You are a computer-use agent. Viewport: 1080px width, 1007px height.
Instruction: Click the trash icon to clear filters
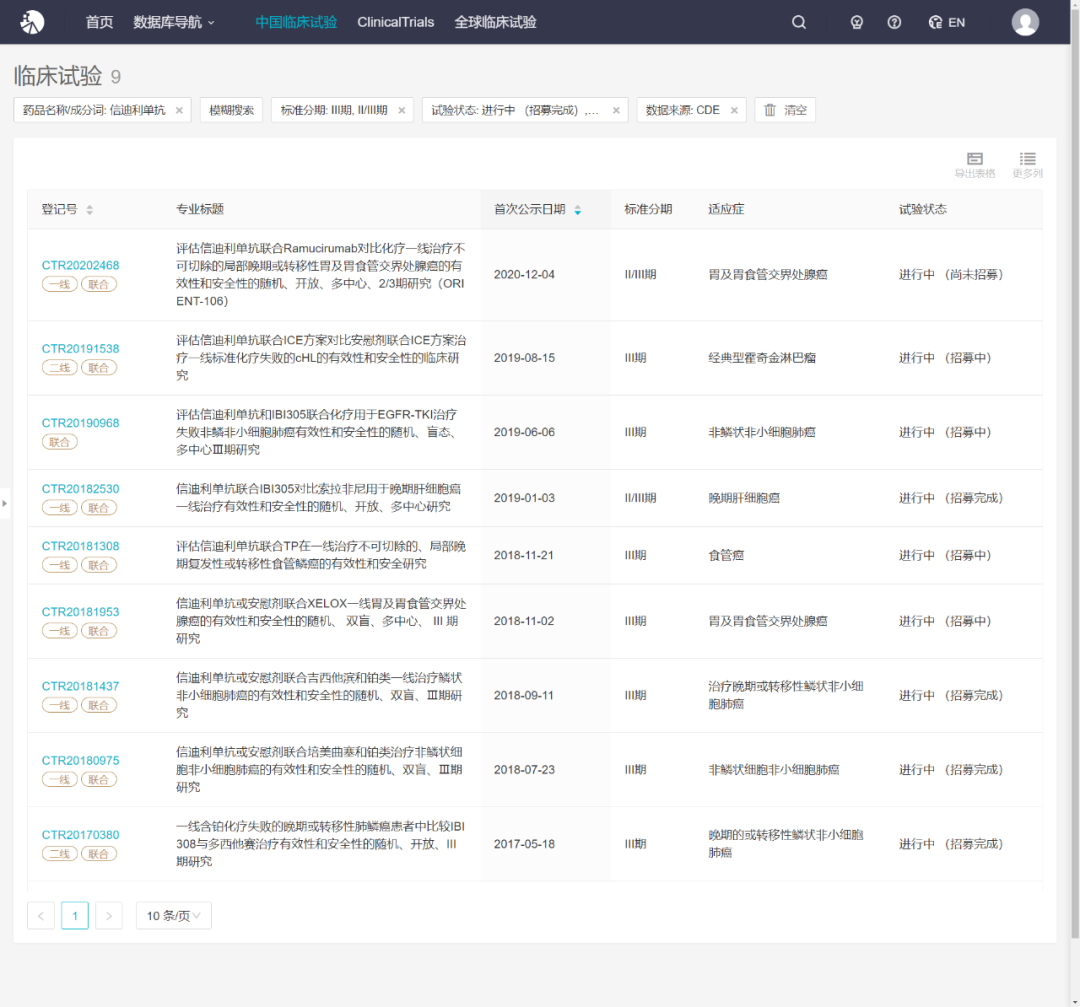(x=770, y=110)
